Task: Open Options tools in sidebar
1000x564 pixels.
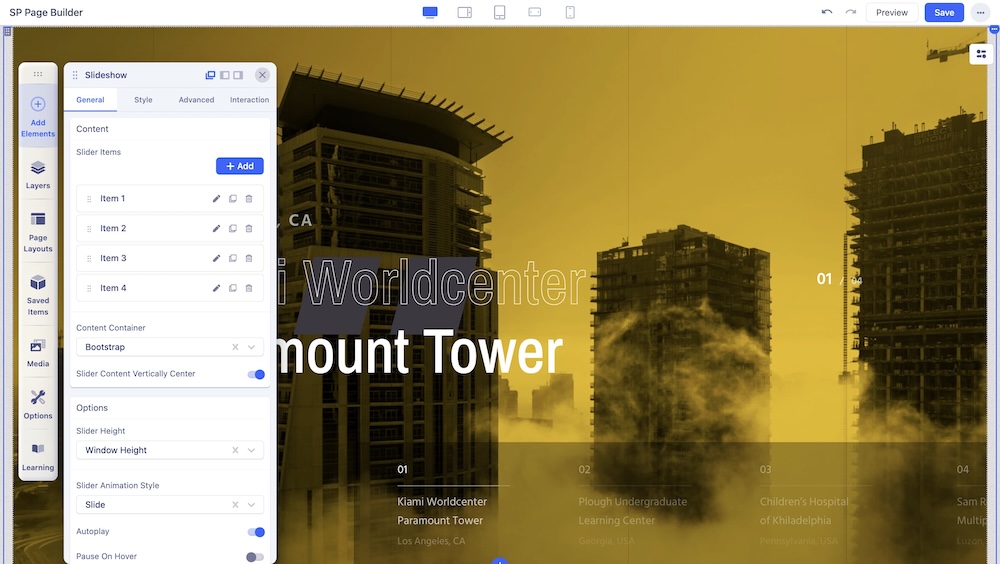Action: point(38,405)
